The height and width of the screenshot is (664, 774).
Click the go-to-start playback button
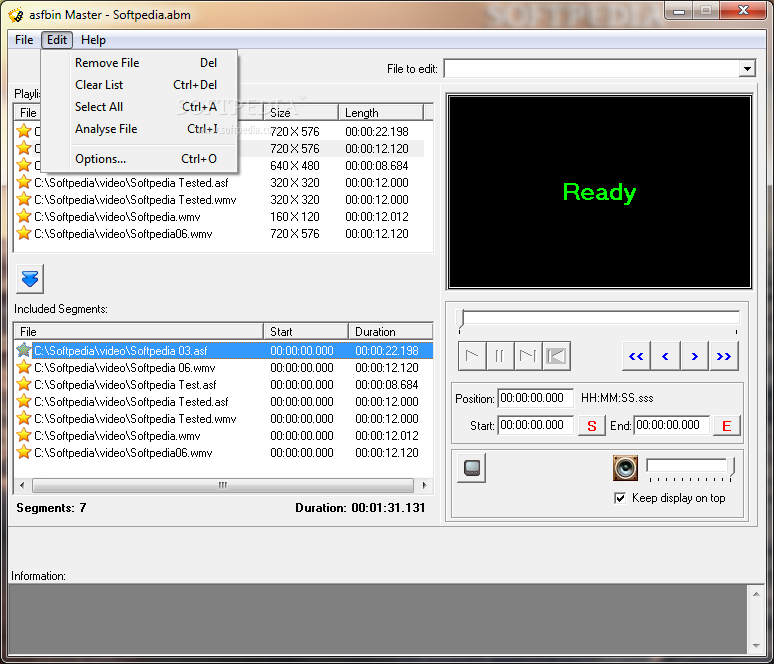pyautogui.click(x=556, y=356)
